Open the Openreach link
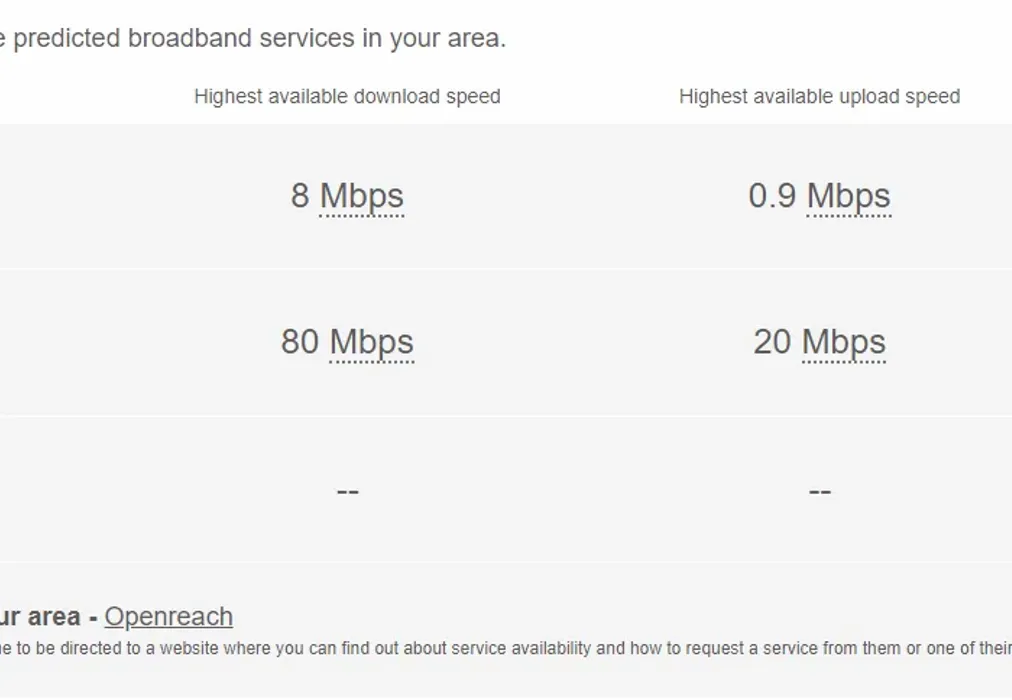 pyautogui.click(x=168, y=616)
